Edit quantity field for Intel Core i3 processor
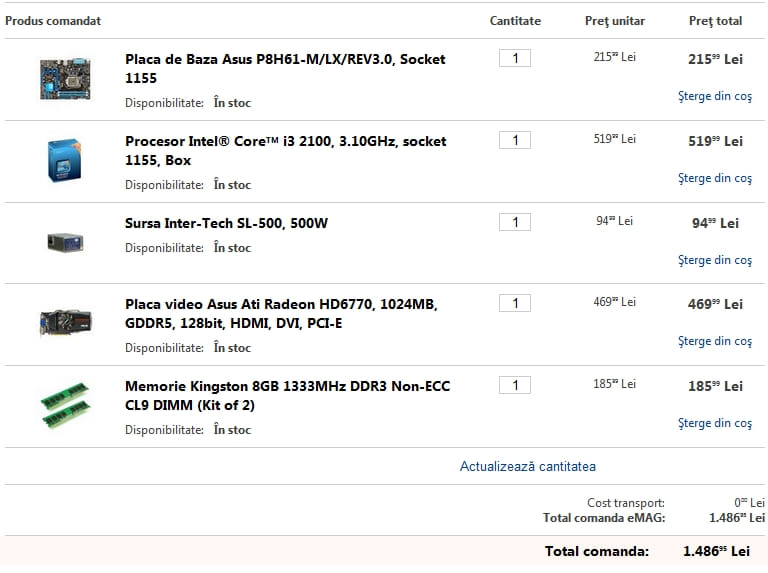768x573 pixels. click(x=515, y=141)
